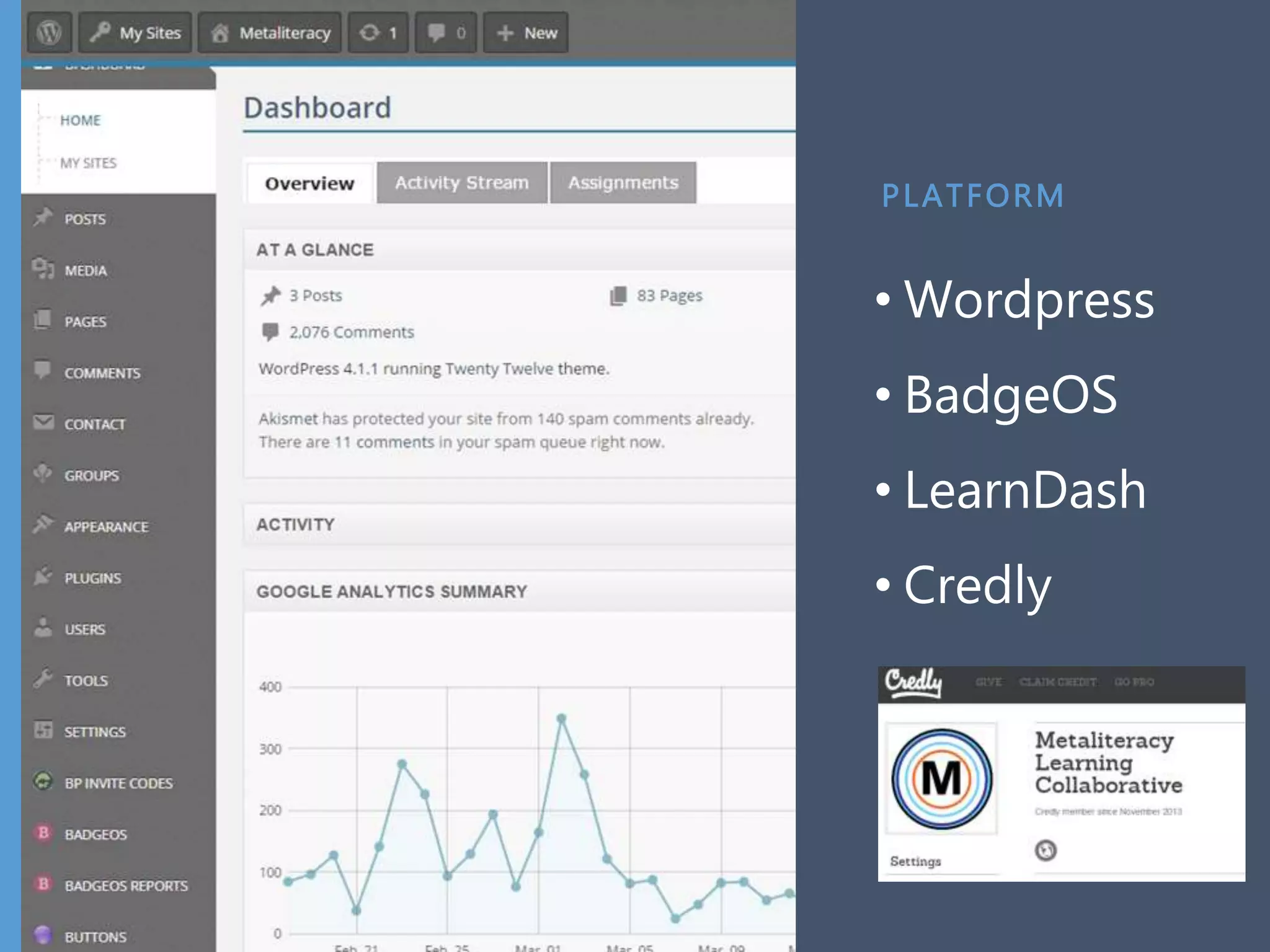
Task: Switch to the Activity Stream tab
Action: [x=462, y=183]
